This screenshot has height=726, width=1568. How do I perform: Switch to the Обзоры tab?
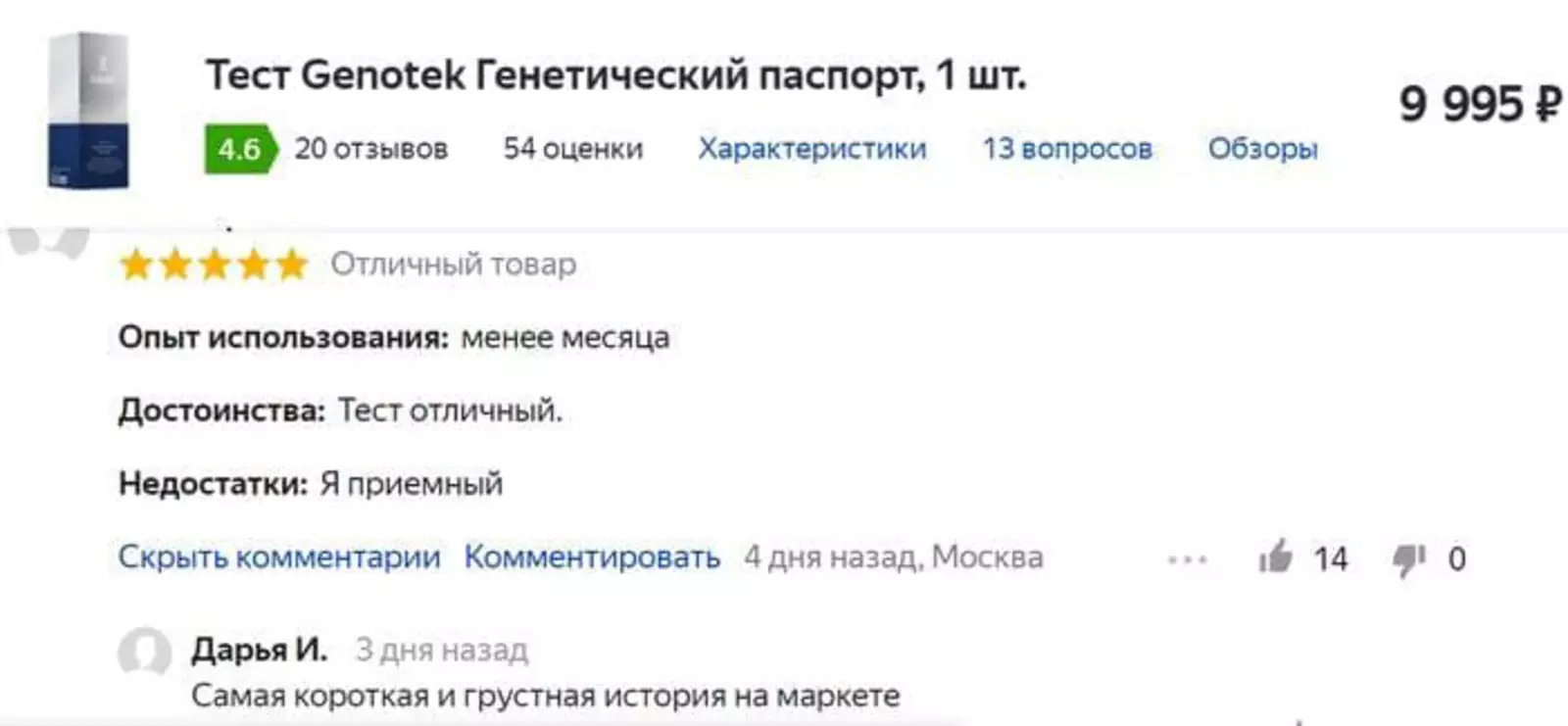1262,149
